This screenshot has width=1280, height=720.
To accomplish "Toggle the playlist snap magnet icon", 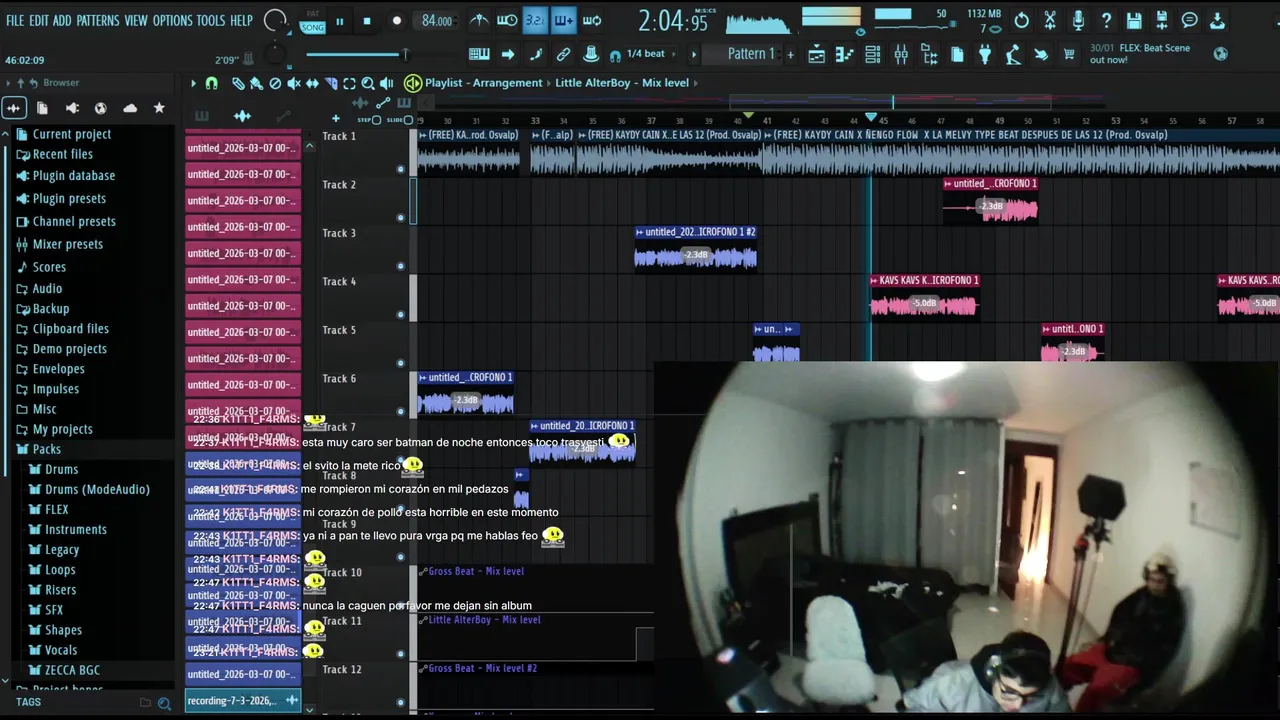I will (x=212, y=84).
